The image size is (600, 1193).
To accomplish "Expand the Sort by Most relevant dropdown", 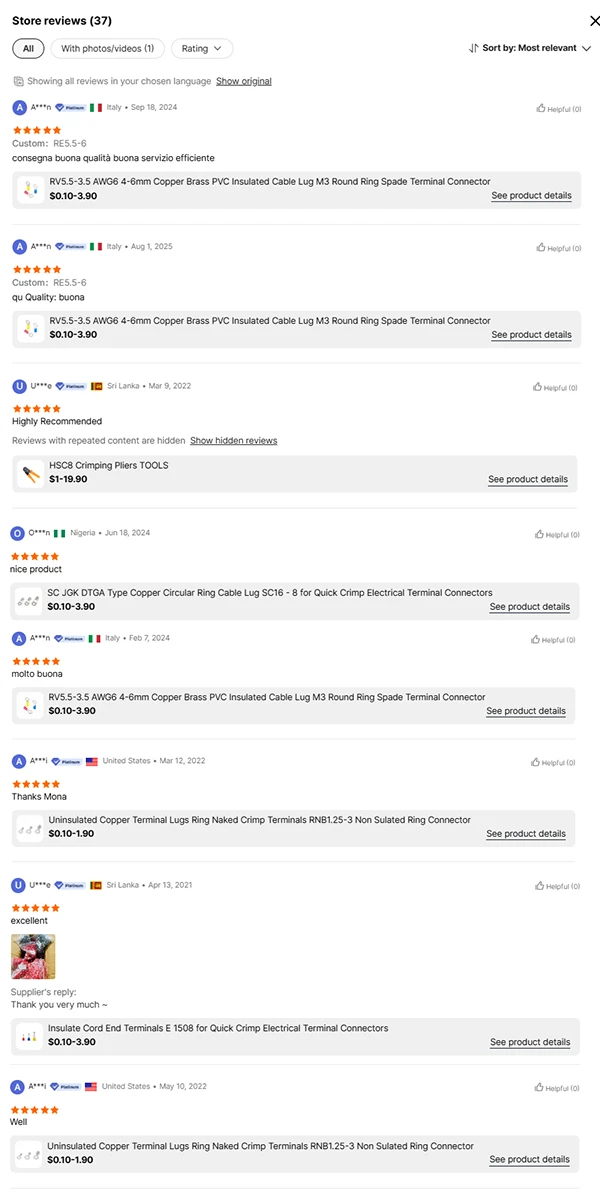I will pyautogui.click(x=537, y=48).
